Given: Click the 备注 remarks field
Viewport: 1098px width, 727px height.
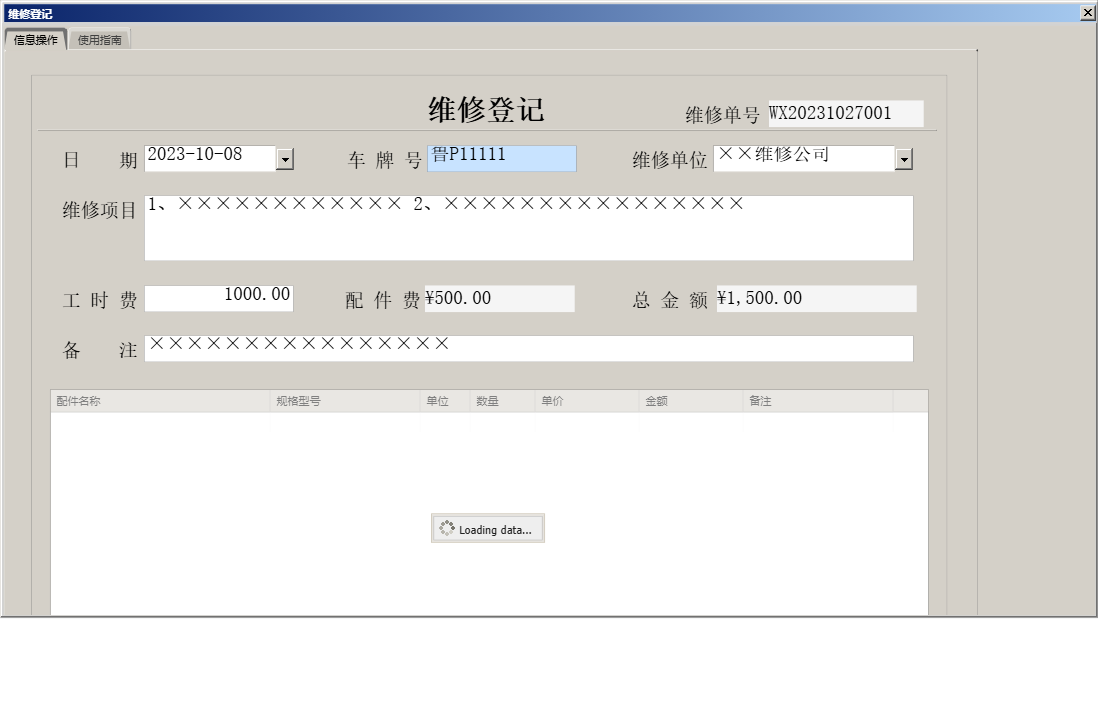Looking at the screenshot, I should [530, 348].
